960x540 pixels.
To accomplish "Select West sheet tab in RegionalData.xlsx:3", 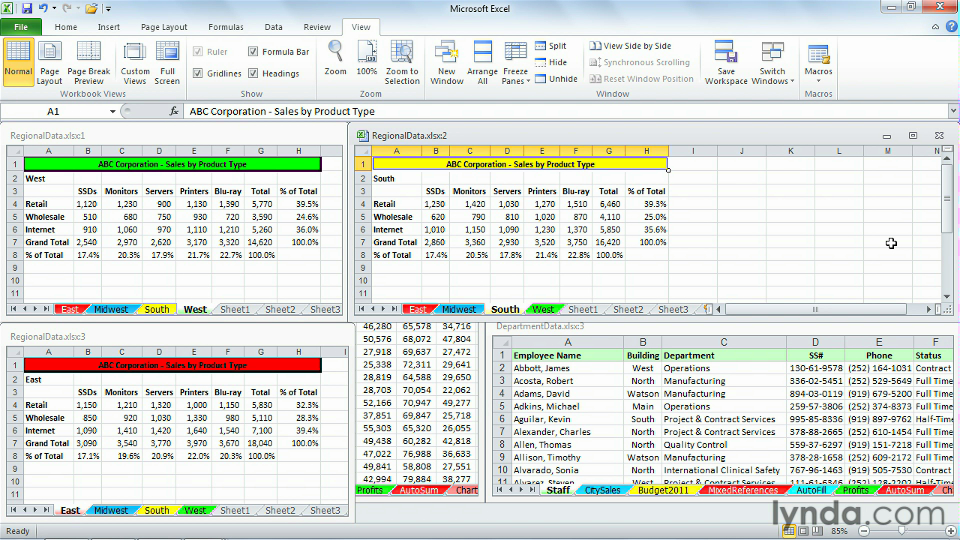I will click(195, 510).
